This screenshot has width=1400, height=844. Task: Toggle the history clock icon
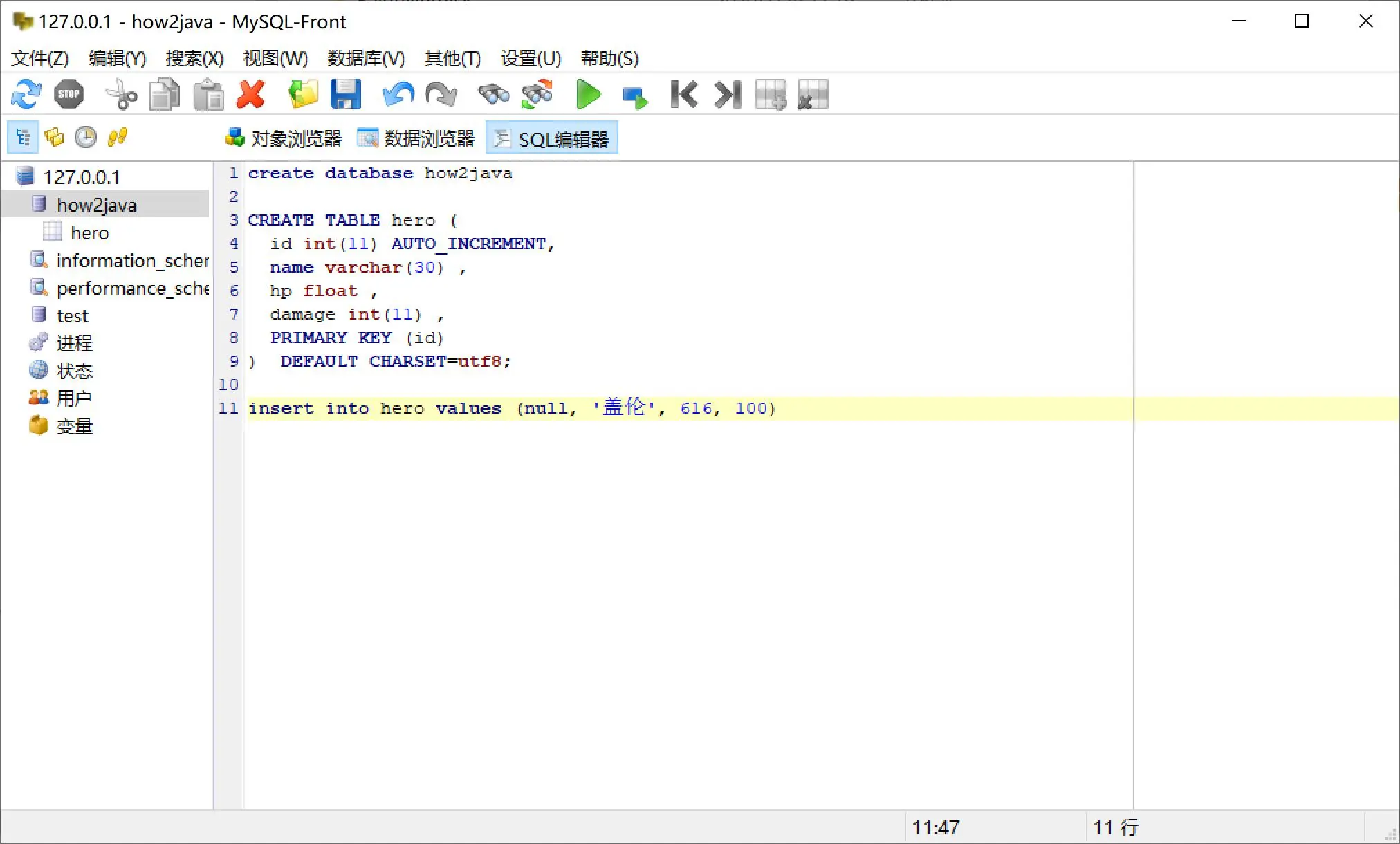click(x=85, y=137)
